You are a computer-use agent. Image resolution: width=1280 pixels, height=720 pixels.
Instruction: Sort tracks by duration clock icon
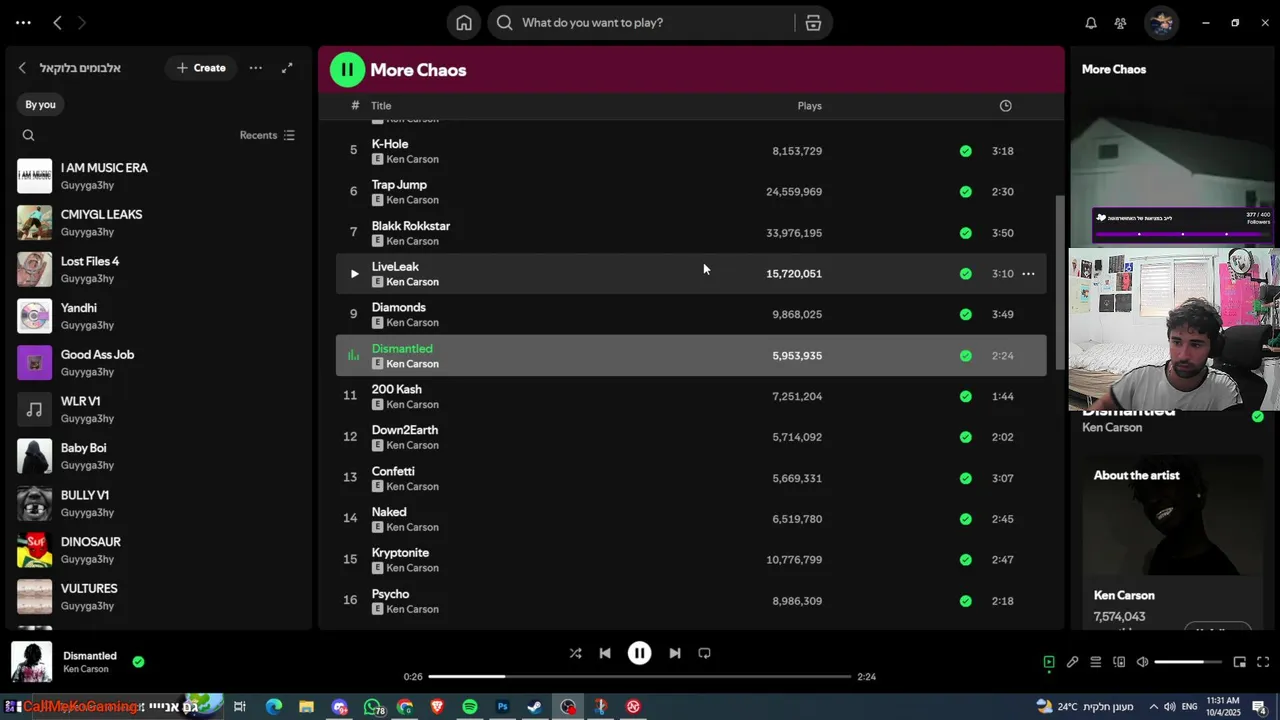pos(1005,106)
